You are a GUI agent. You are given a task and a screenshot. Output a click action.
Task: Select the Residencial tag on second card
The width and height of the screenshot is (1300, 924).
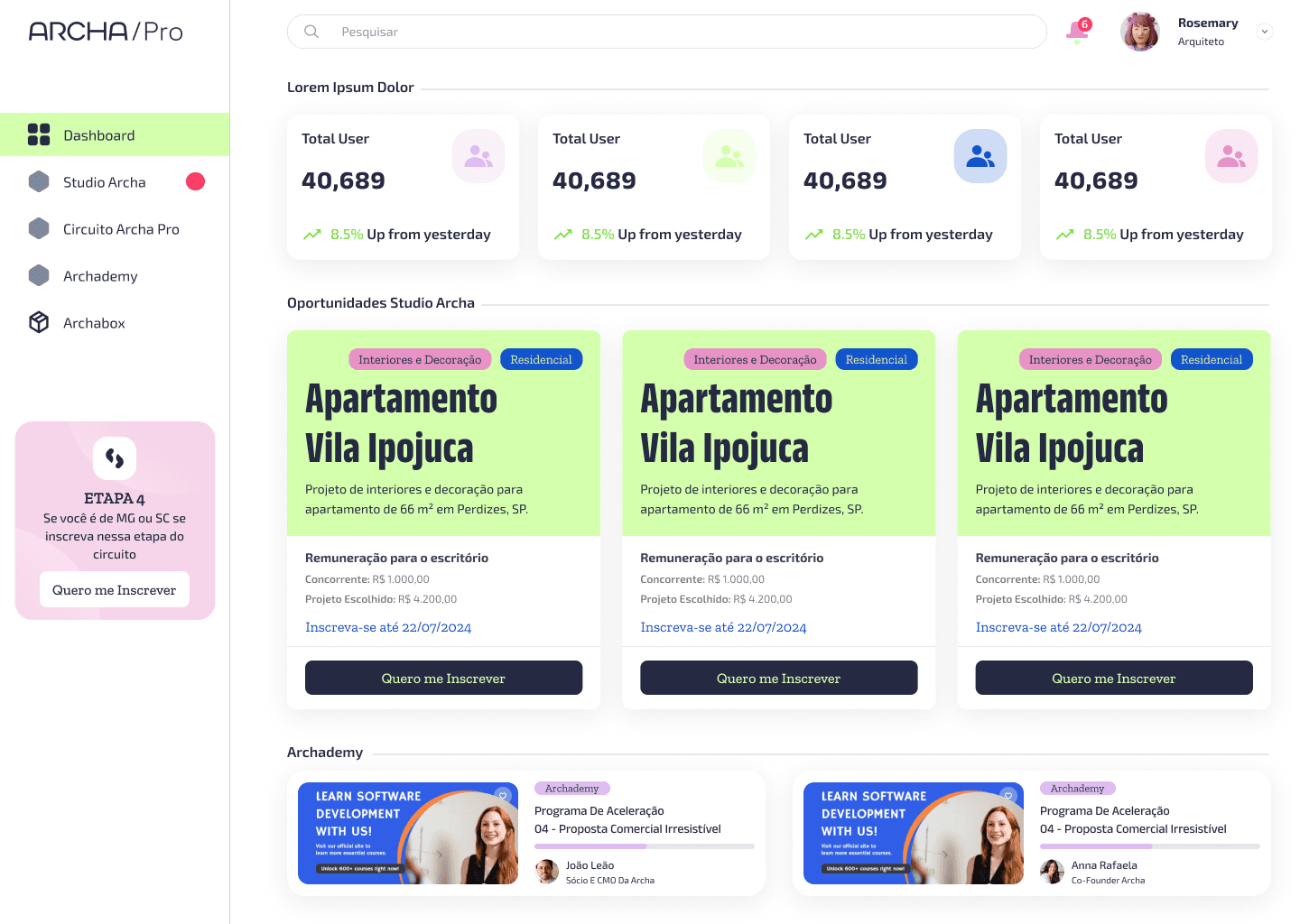[x=877, y=359]
